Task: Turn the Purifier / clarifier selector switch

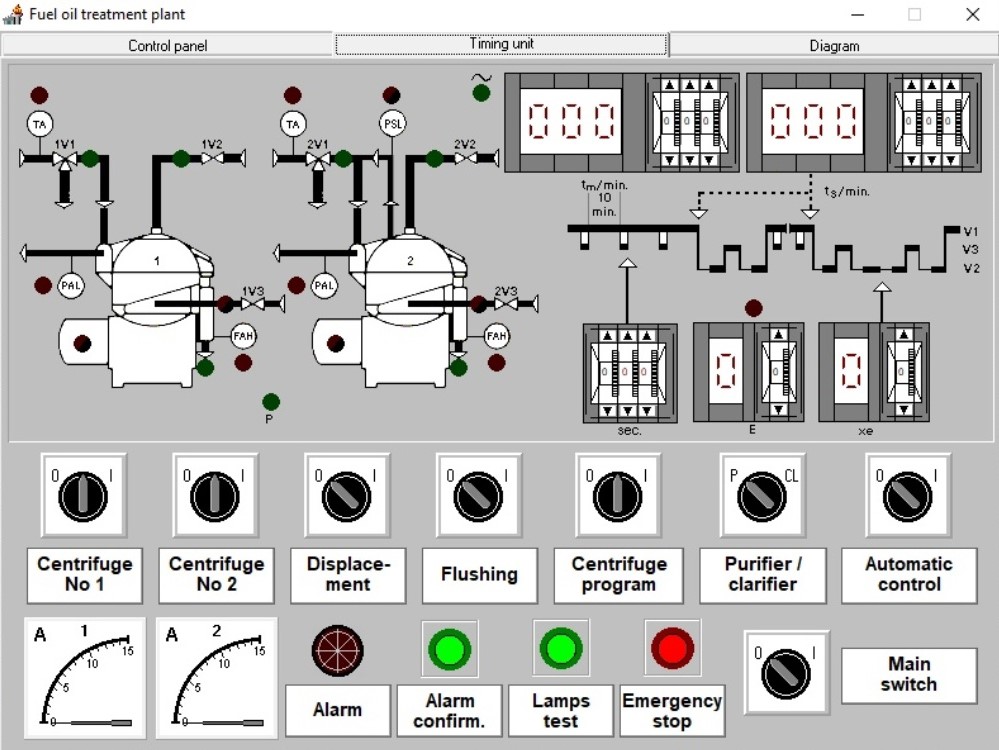Action: [x=763, y=495]
